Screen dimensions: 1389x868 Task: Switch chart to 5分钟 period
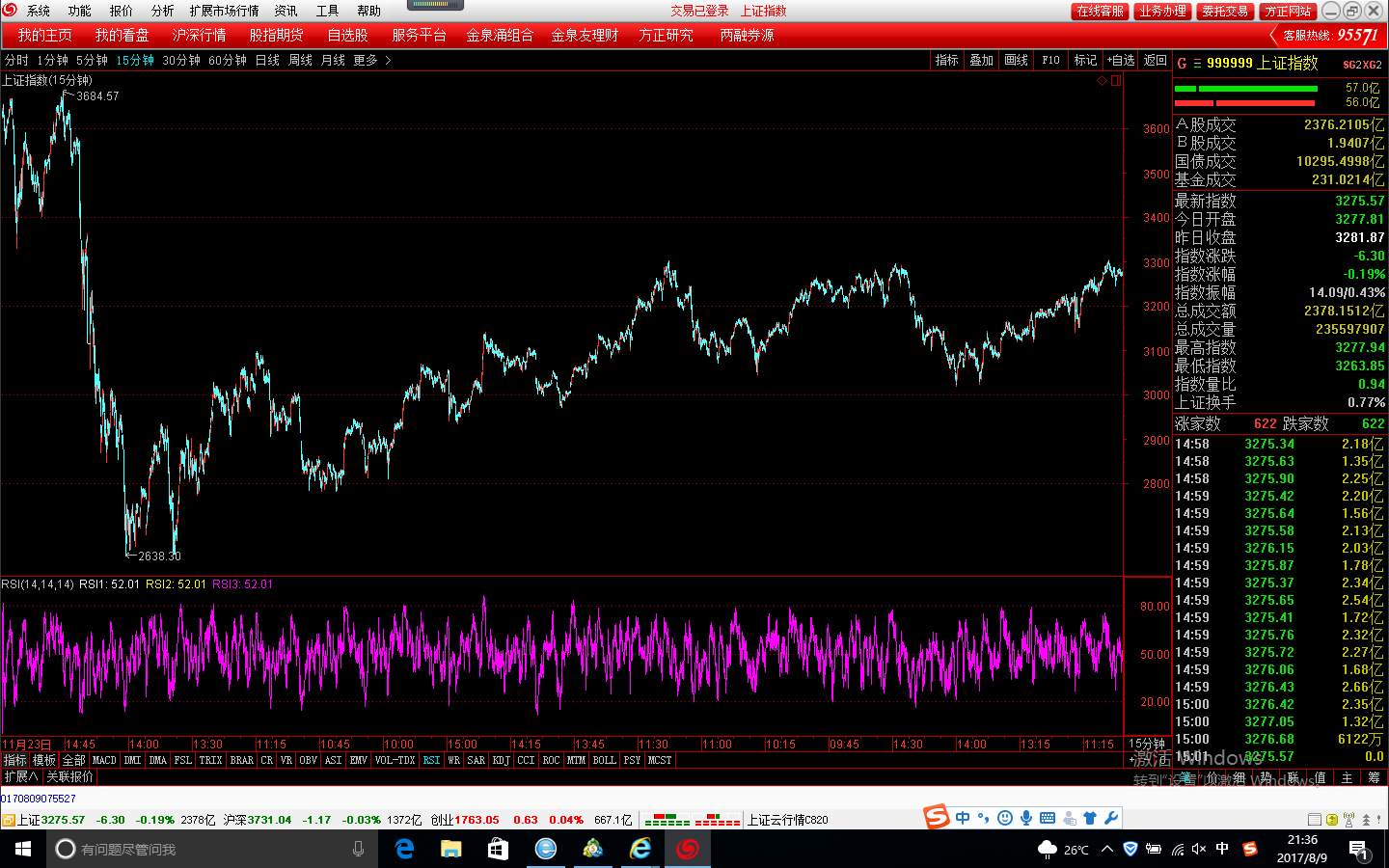[93, 60]
